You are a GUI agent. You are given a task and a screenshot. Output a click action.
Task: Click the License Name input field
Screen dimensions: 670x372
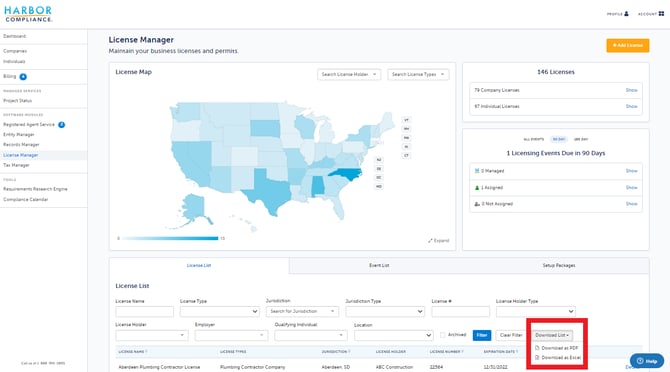(144, 311)
